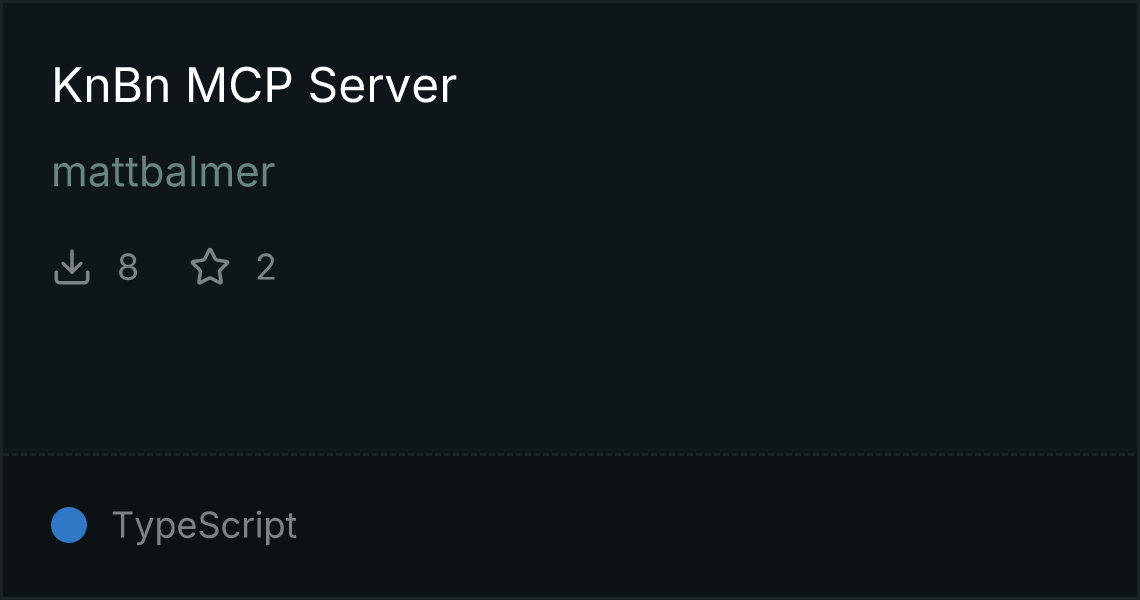Visit the mattbalmer author profile
The image size is (1140, 600).
click(x=164, y=172)
